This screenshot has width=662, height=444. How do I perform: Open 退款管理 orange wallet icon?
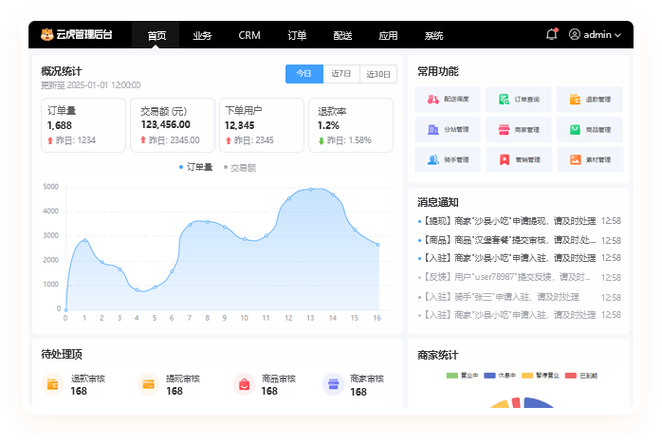pos(575,100)
